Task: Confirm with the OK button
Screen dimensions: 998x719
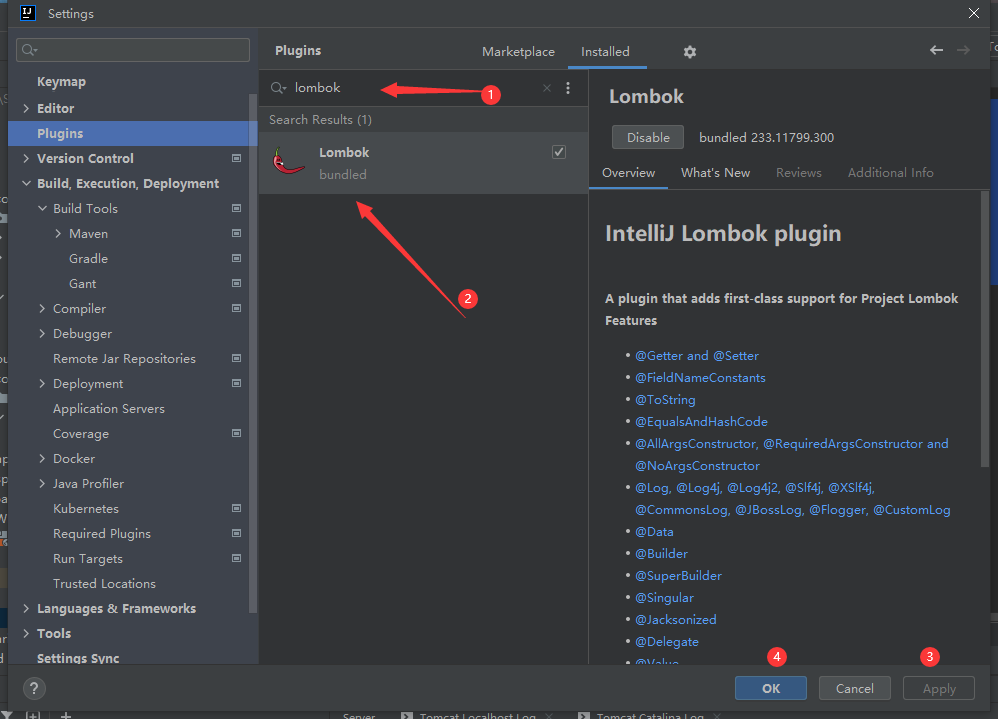Action: click(x=770, y=688)
